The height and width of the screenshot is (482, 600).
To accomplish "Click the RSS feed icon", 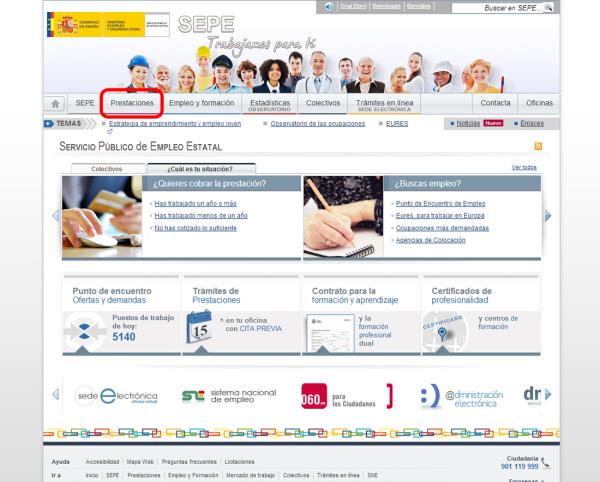I will point(538,147).
